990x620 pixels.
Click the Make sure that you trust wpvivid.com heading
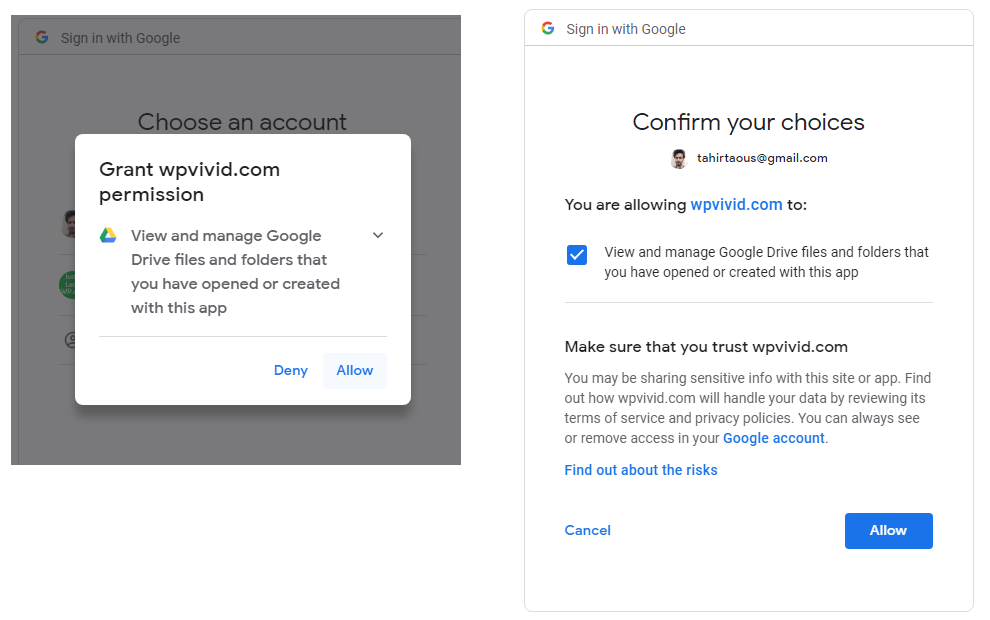coord(706,347)
